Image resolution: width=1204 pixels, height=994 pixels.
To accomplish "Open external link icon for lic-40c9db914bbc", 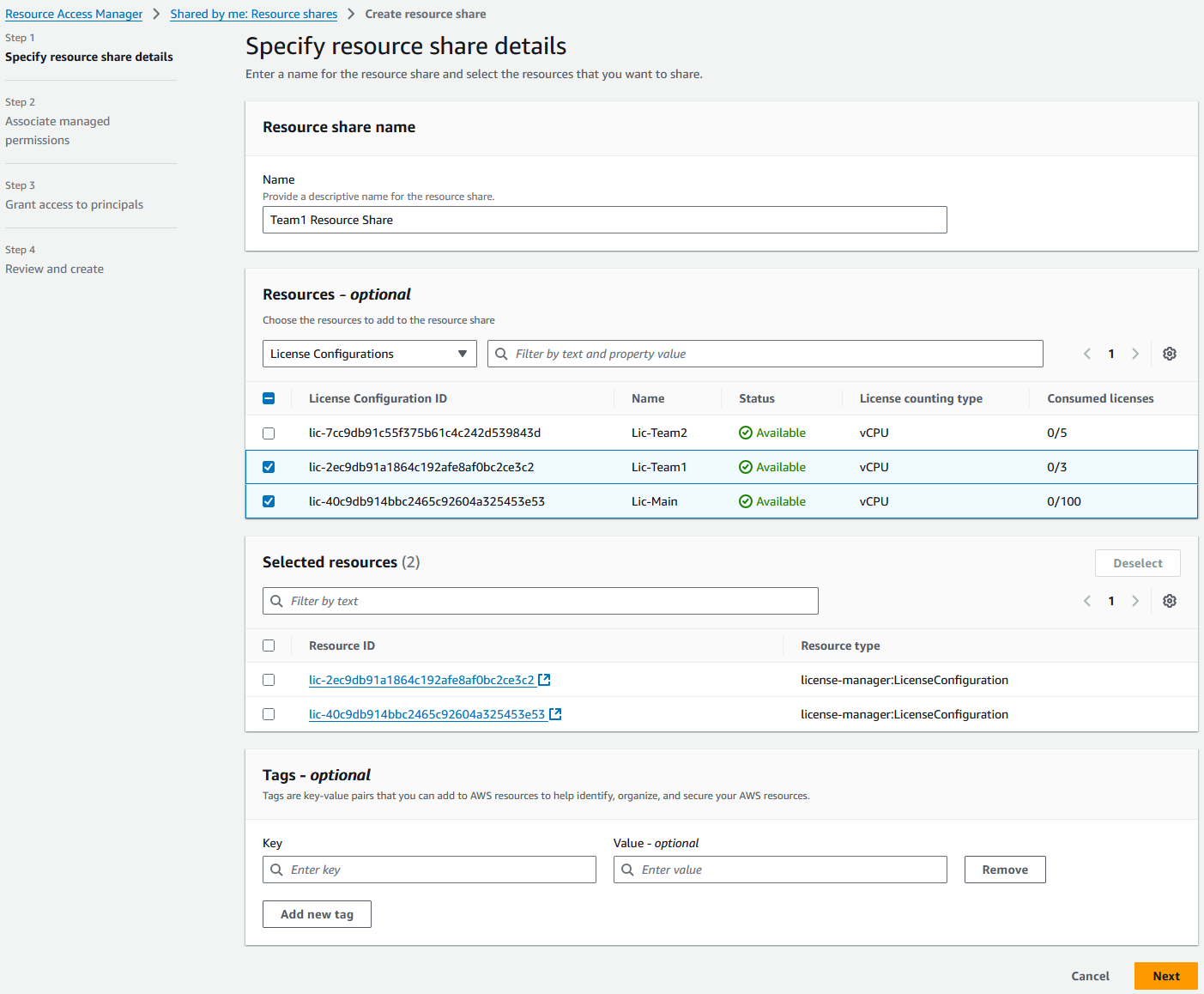I will 555,714.
